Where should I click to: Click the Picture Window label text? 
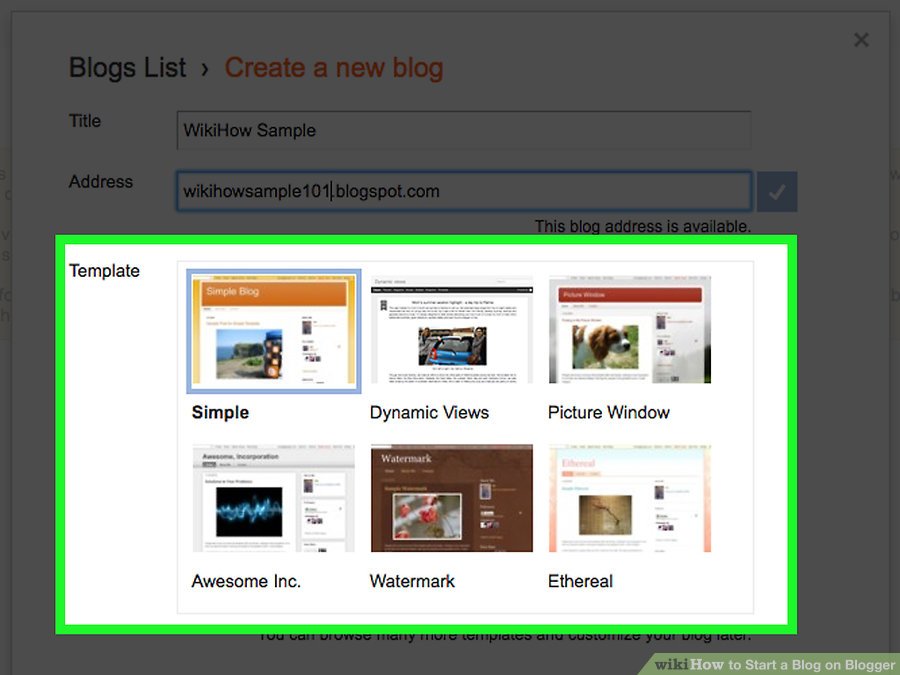[609, 413]
